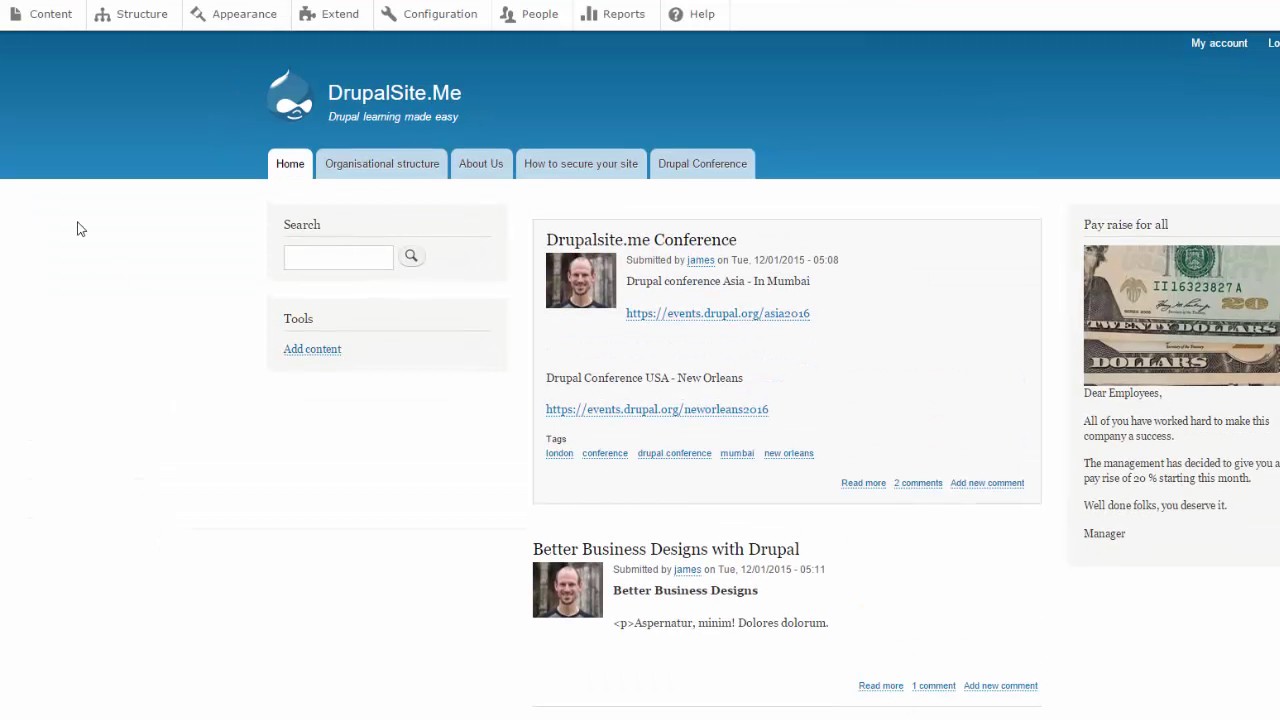The height and width of the screenshot is (720, 1280).
Task: Click Add new comment on Better Business post
Action: point(1001,686)
